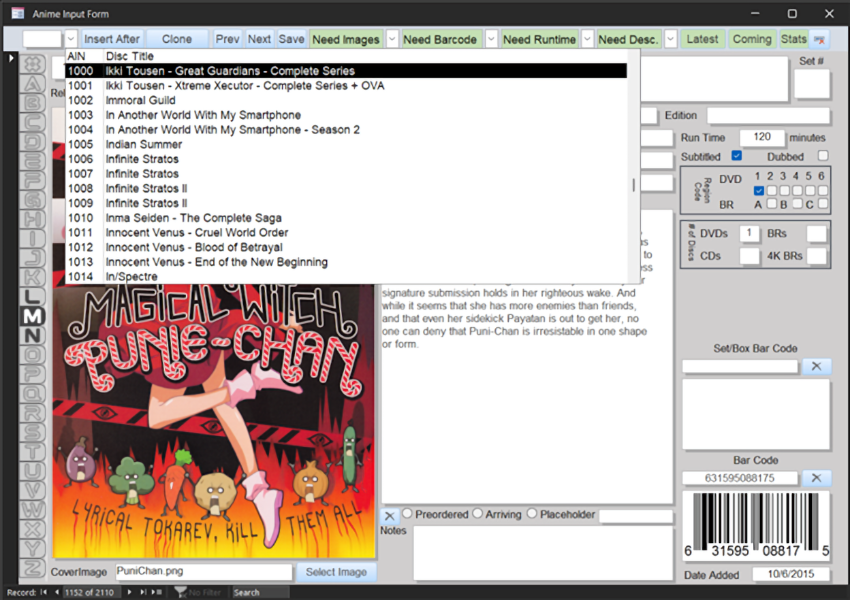Click the record navigator Search box
This screenshot has height=600, width=850.
[260, 592]
